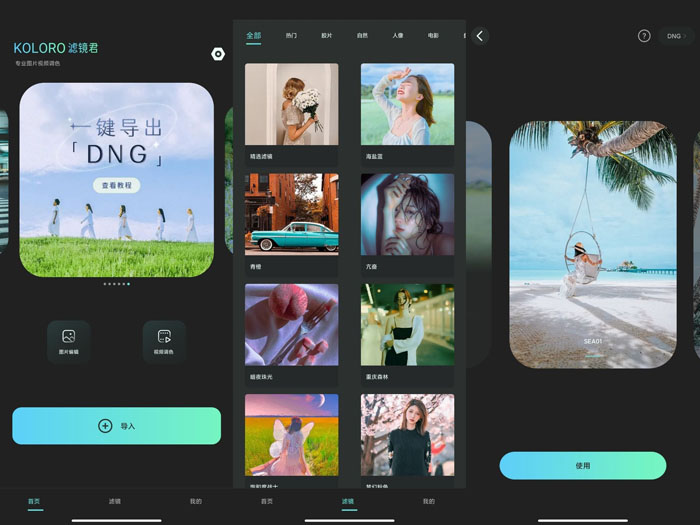Select the 重庆森林 filter thumbnail
This screenshot has width=700, height=525.
click(407, 325)
